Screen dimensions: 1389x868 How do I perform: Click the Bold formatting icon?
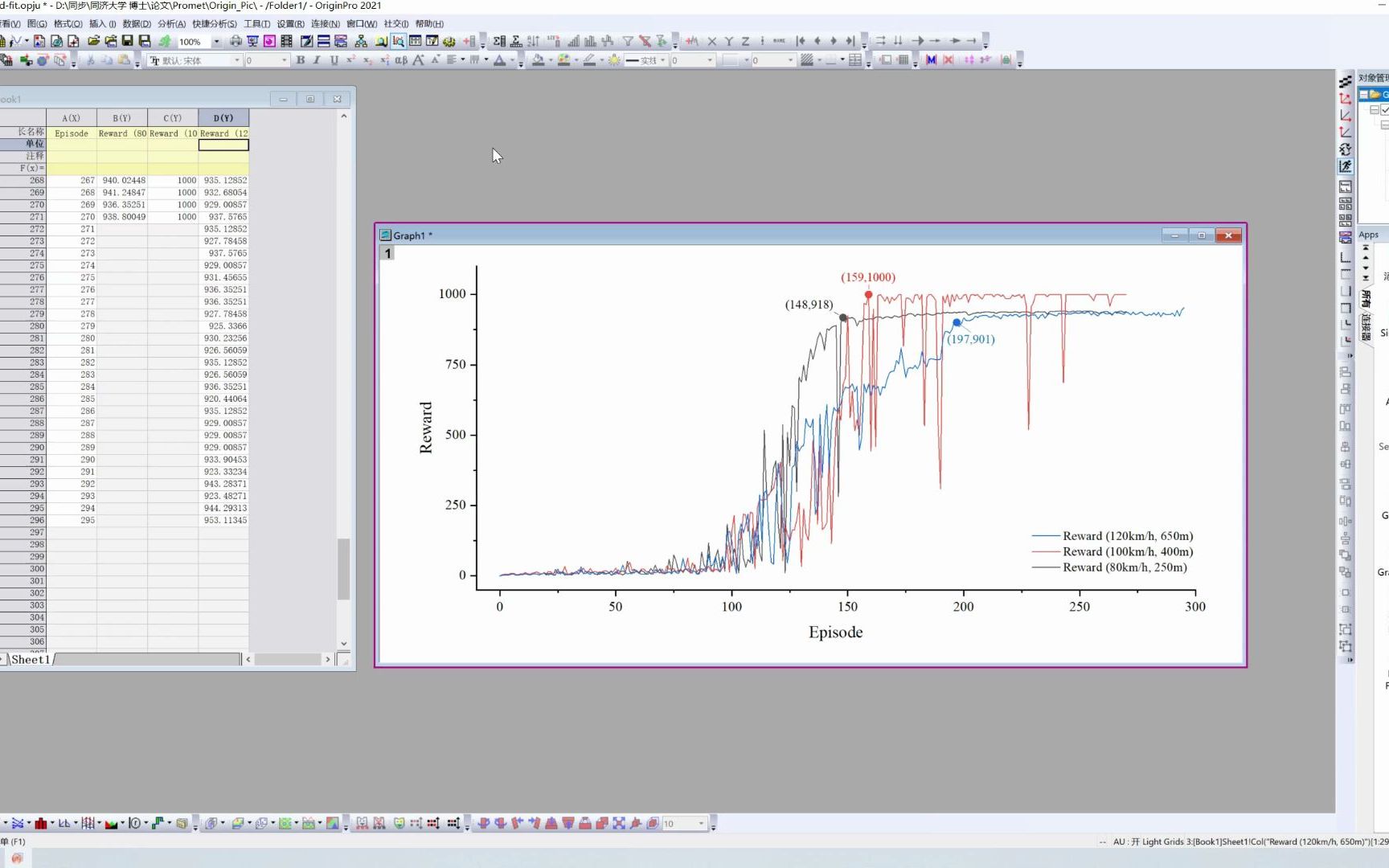point(301,60)
